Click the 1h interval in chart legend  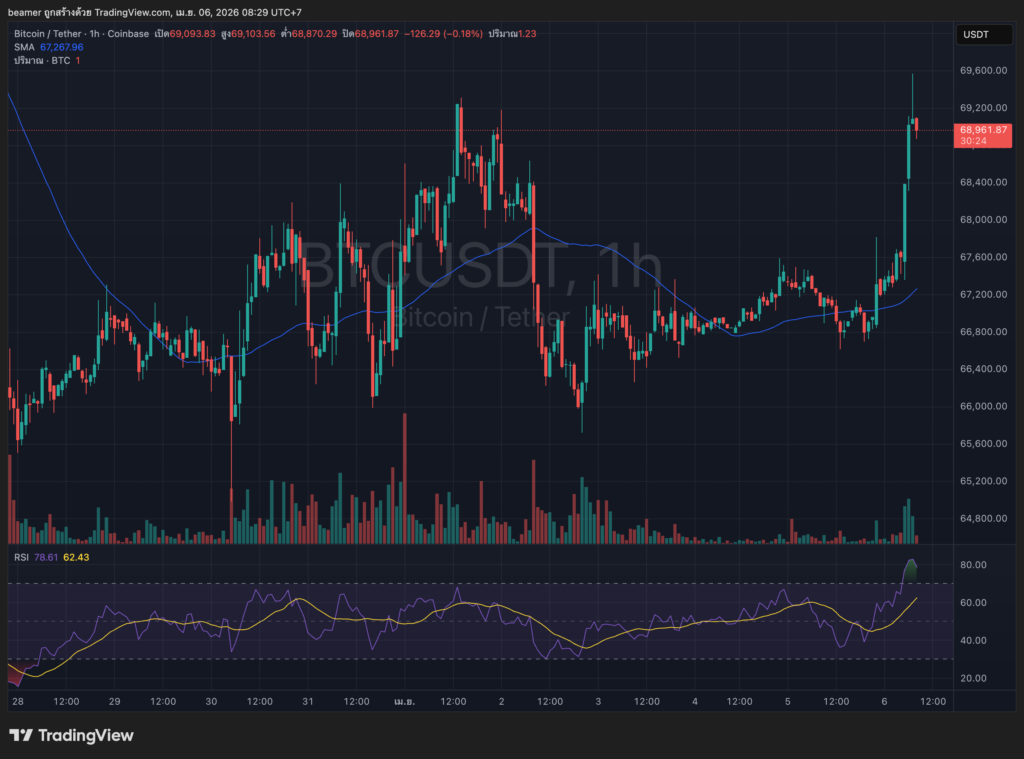pyautogui.click(x=94, y=34)
